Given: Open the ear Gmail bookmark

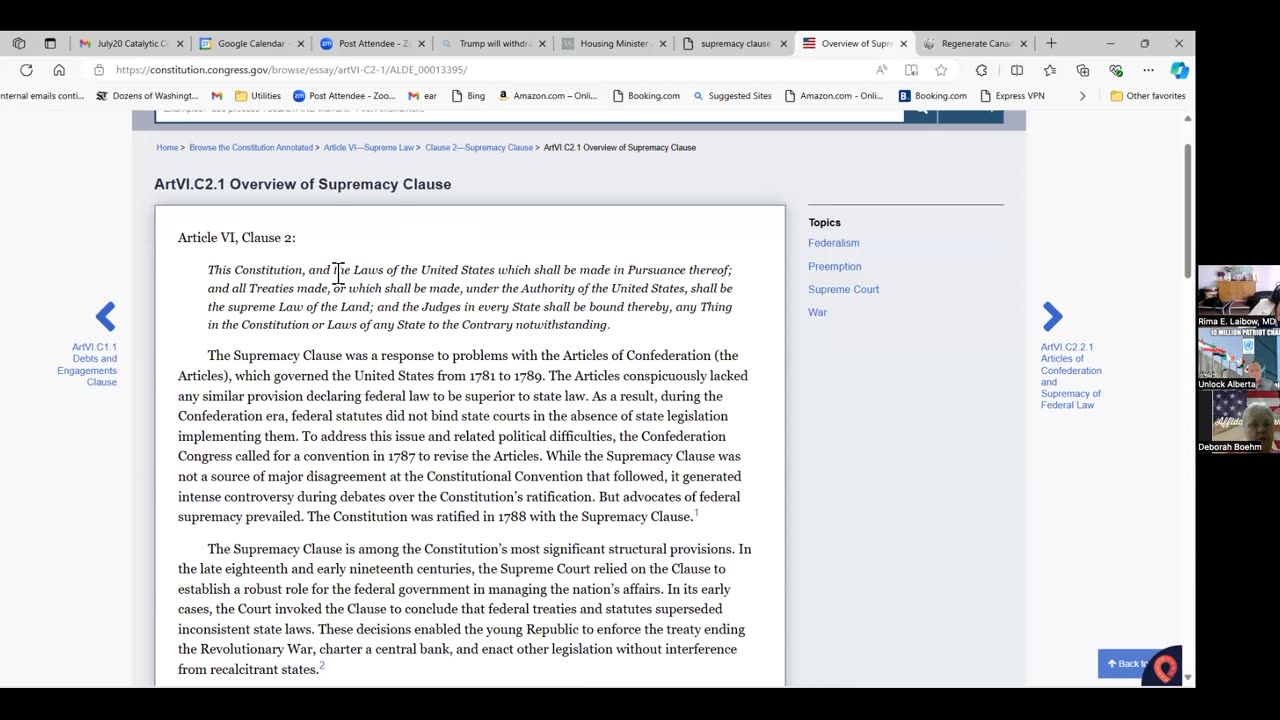Looking at the screenshot, I should pyautogui.click(x=422, y=96).
